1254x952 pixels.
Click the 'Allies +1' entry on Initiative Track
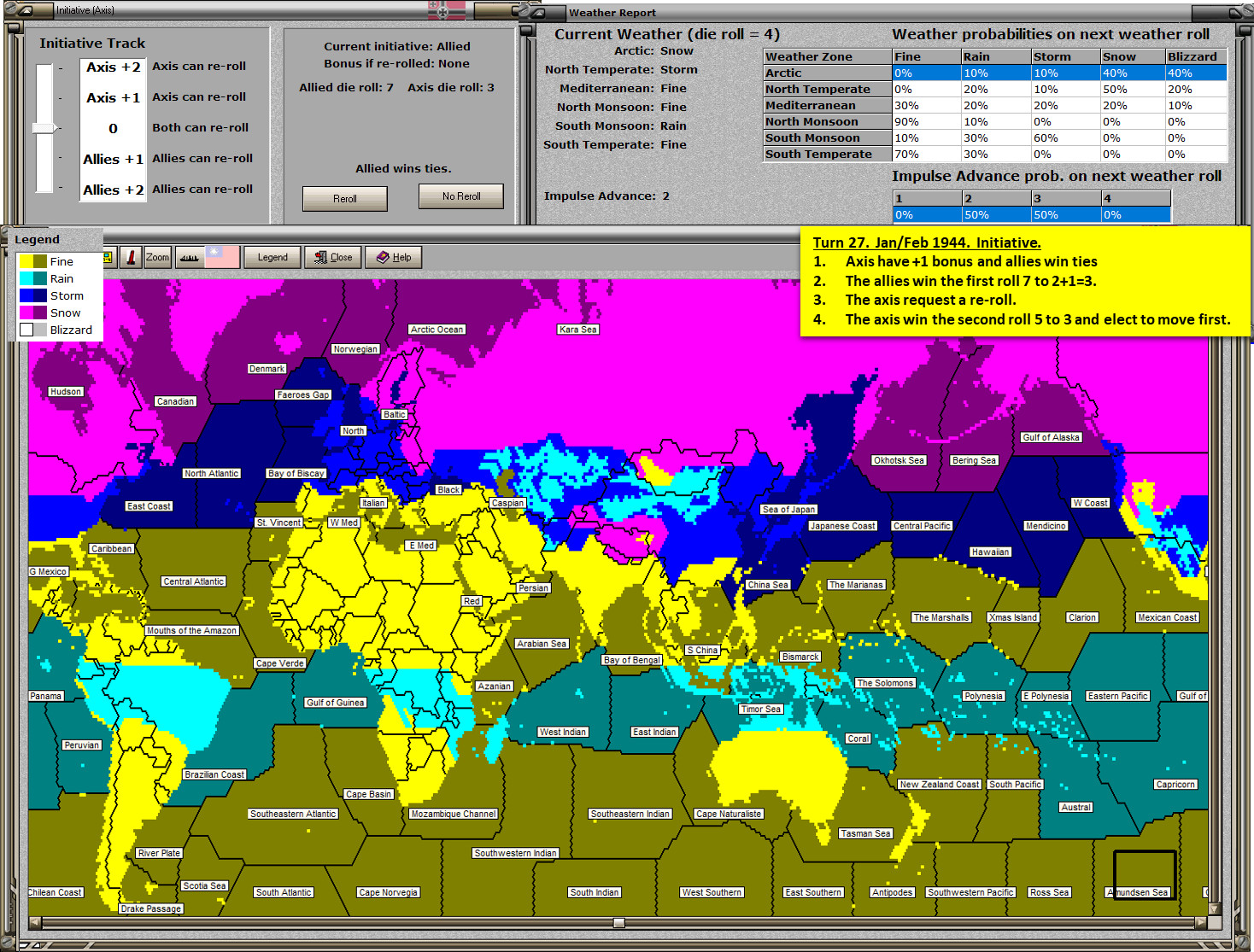pyautogui.click(x=113, y=159)
